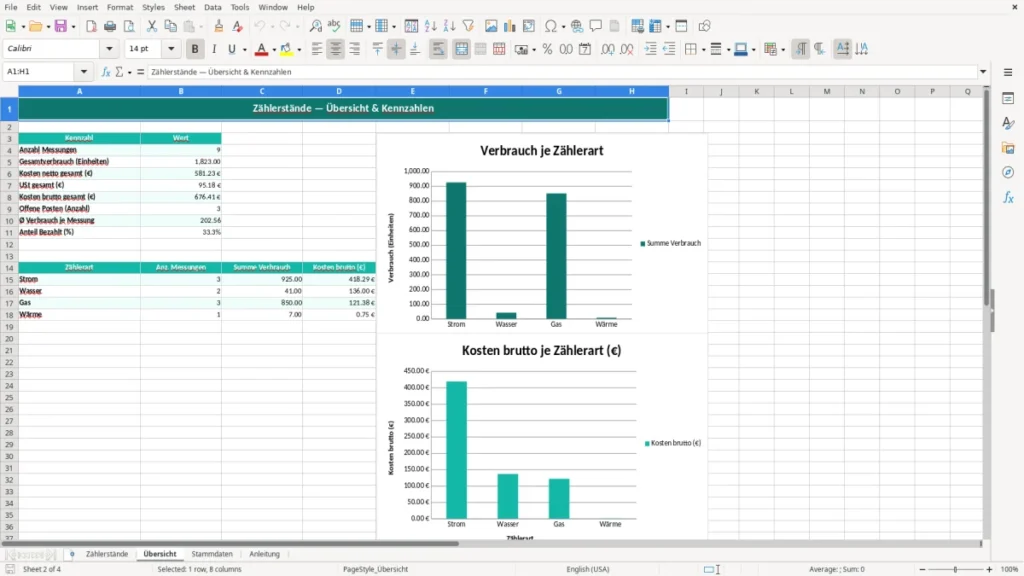Apply AutoFilter funnel icon
This screenshot has width=1024, height=576.
click(x=468, y=26)
